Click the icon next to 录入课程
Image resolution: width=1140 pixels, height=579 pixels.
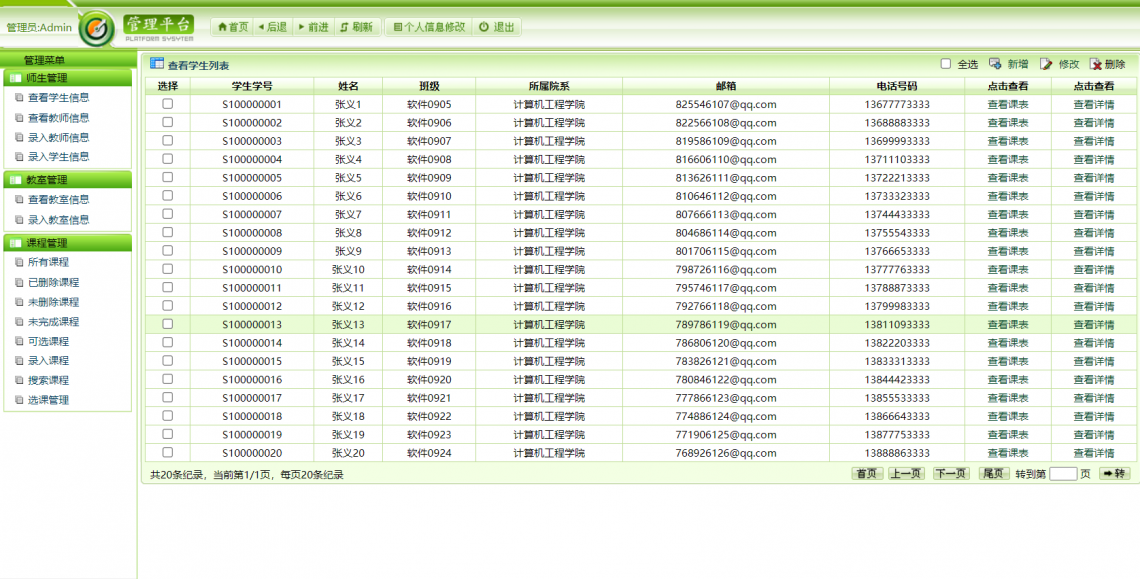click(x=19, y=361)
